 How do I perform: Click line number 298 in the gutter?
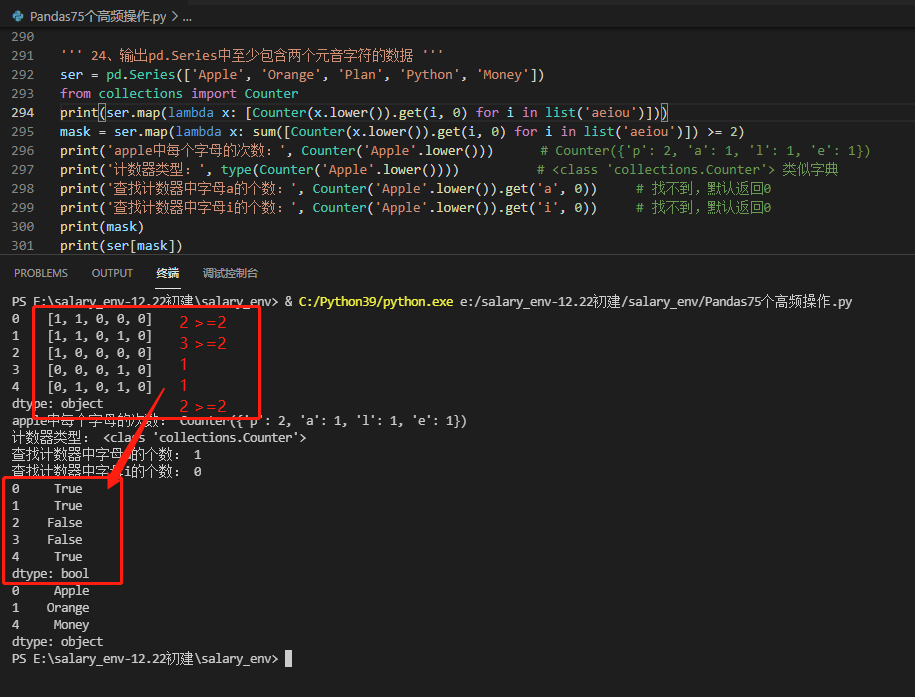(x=23, y=189)
